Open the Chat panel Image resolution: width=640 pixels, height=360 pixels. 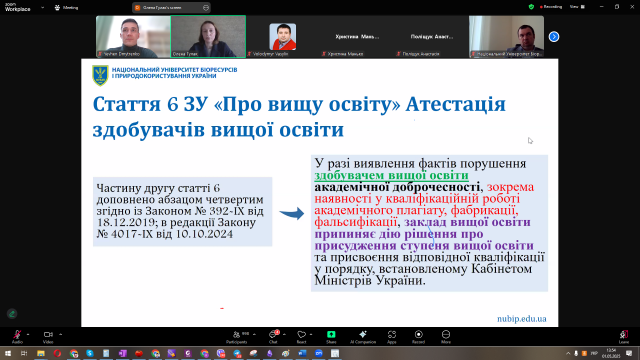point(273,336)
